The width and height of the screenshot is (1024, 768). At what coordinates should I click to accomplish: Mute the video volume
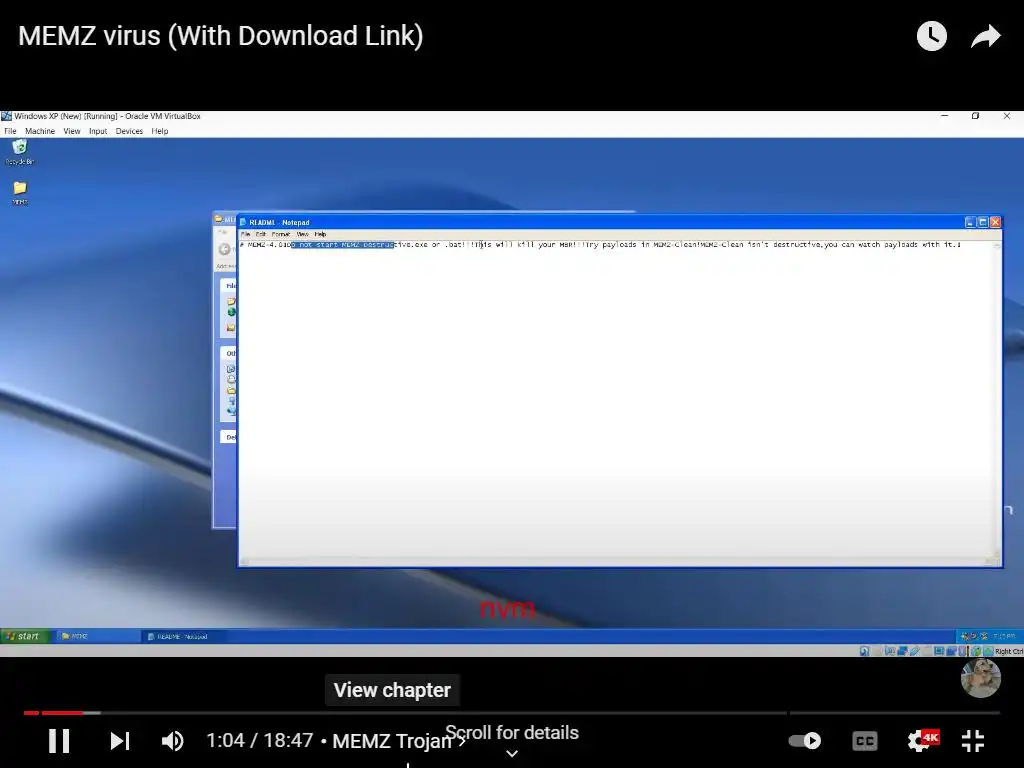pos(173,741)
